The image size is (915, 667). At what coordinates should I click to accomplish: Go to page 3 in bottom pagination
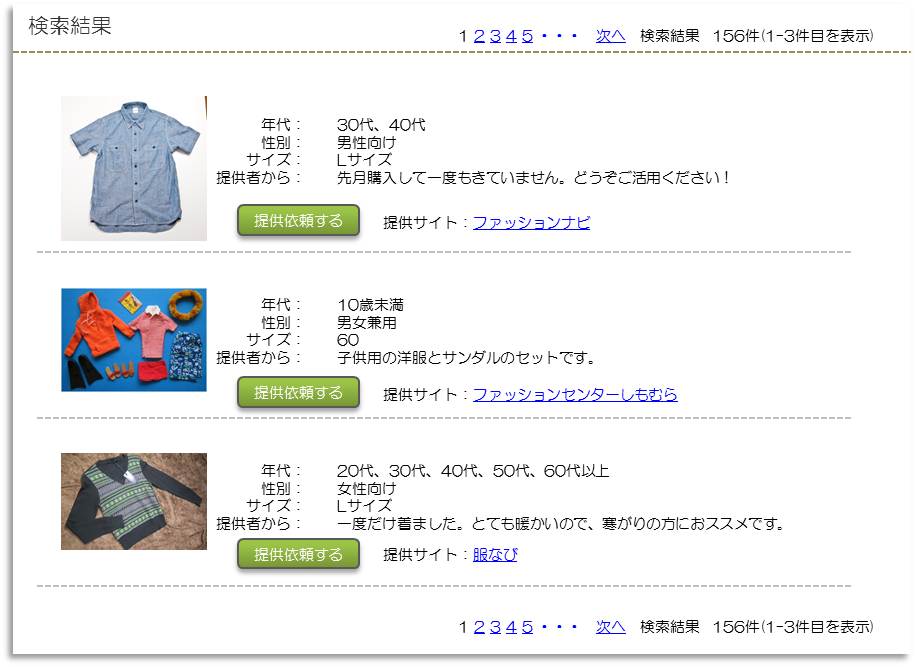(x=495, y=627)
